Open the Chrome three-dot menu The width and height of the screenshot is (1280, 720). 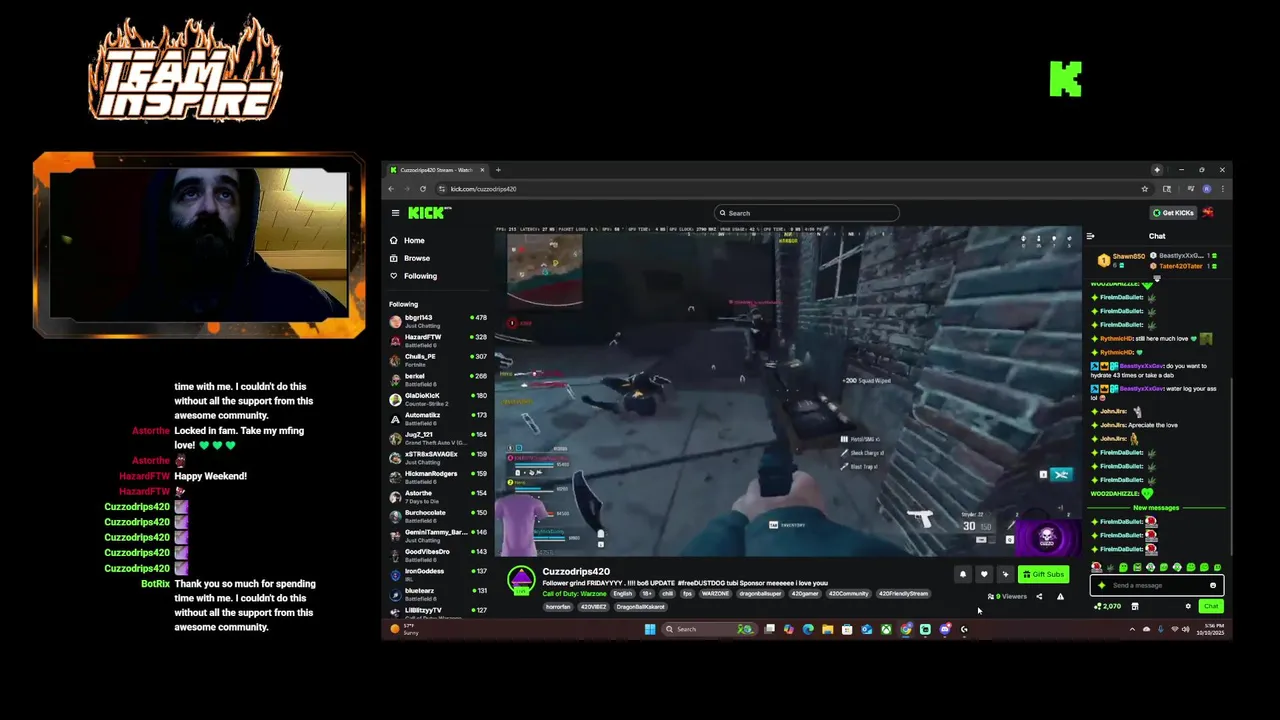tap(1222, 189)
